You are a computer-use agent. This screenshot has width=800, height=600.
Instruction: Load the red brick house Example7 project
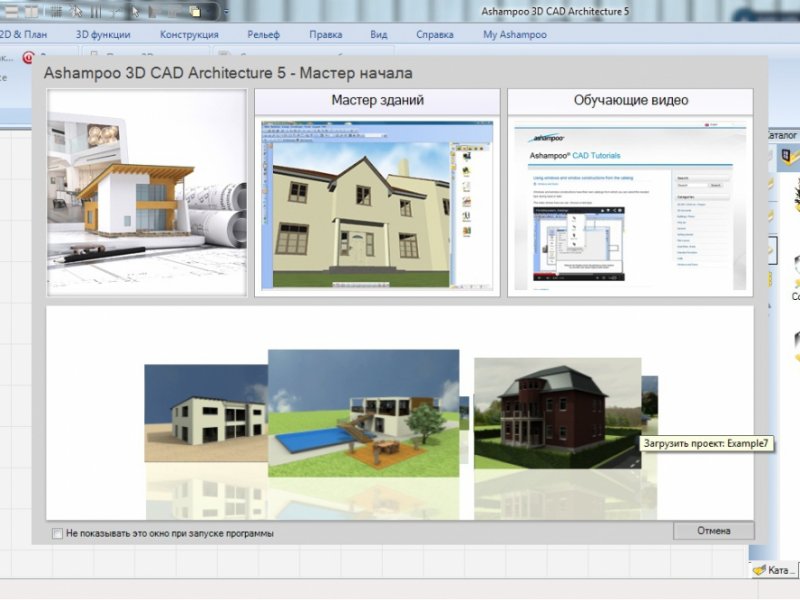click(557, 413)
